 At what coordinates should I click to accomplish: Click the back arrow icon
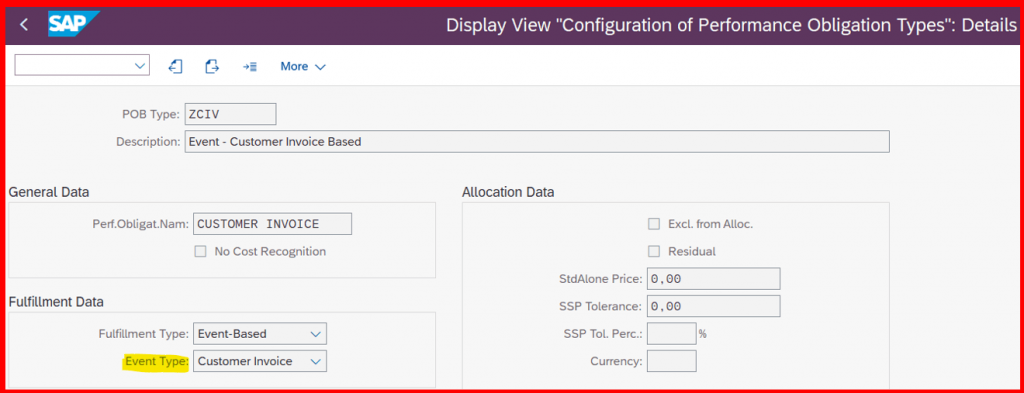[24, 25]
